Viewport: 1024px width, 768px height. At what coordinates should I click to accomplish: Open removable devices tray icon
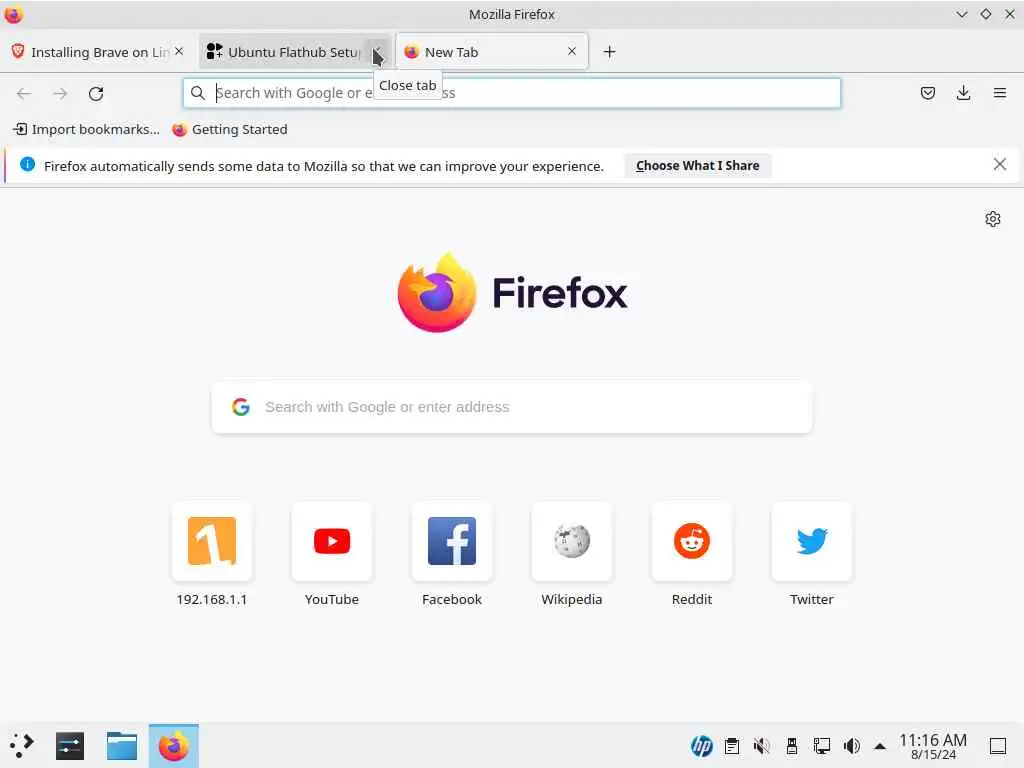coord(792,746)
